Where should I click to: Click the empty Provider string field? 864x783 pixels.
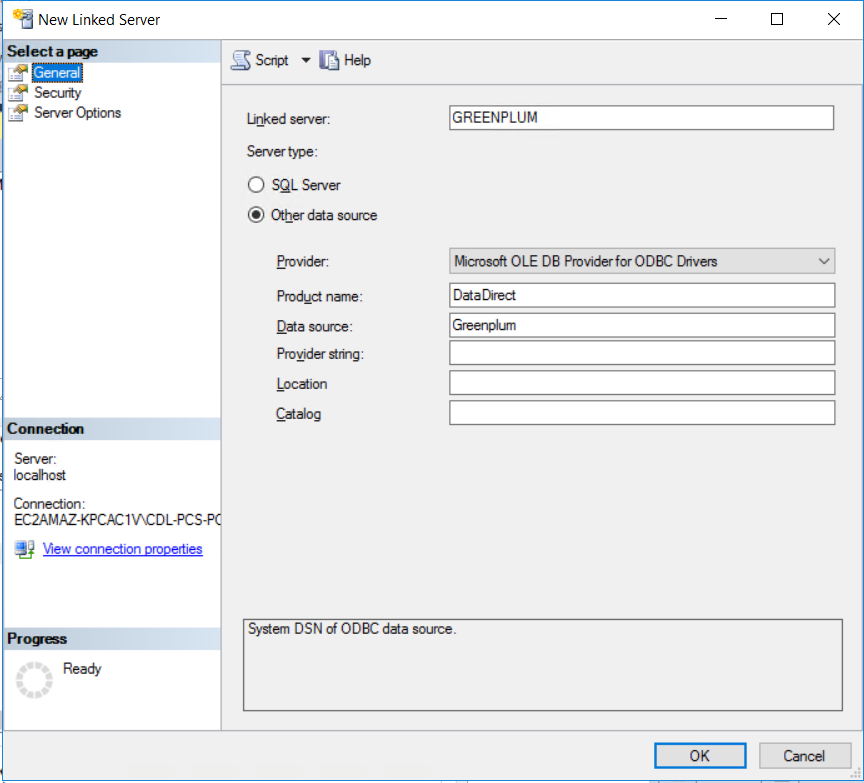(x=642, y=353)
